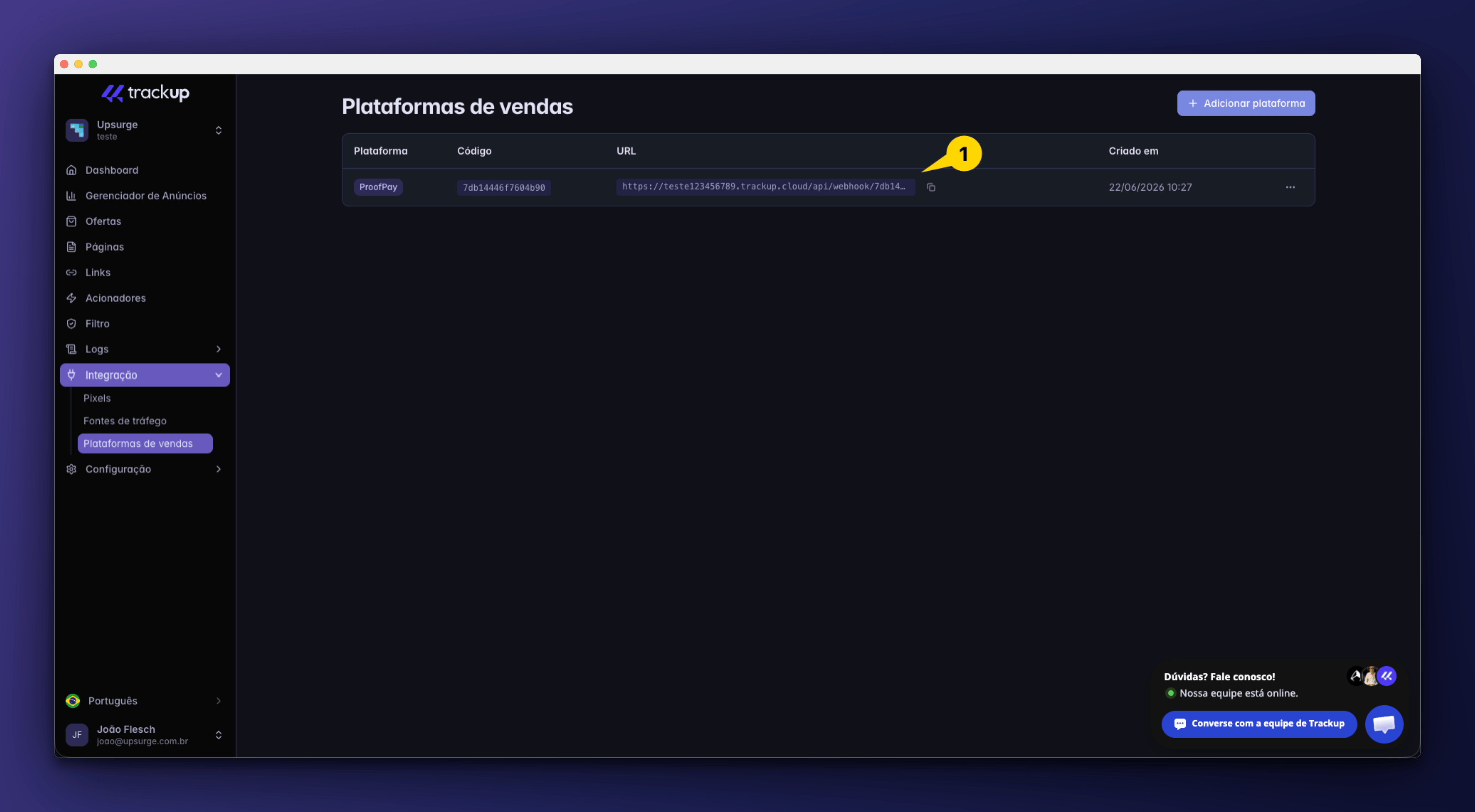Viewport: 1475px width, 812px height.
Task: Click Adicionar plataforma button
Action: tap(1246, 104)
